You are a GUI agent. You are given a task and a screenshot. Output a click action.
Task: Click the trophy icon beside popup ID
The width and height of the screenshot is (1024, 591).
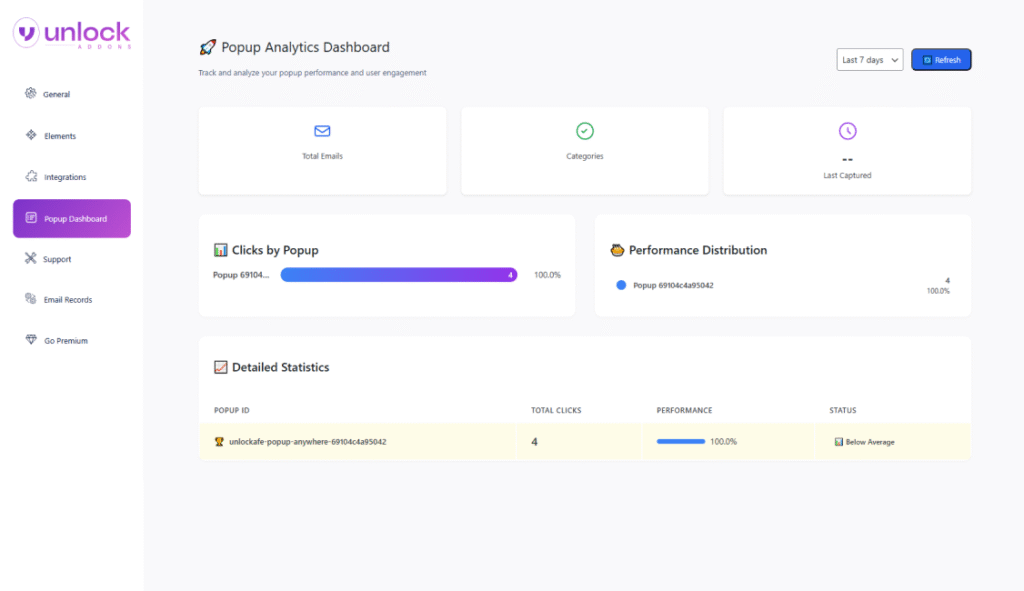coord(219,441)
